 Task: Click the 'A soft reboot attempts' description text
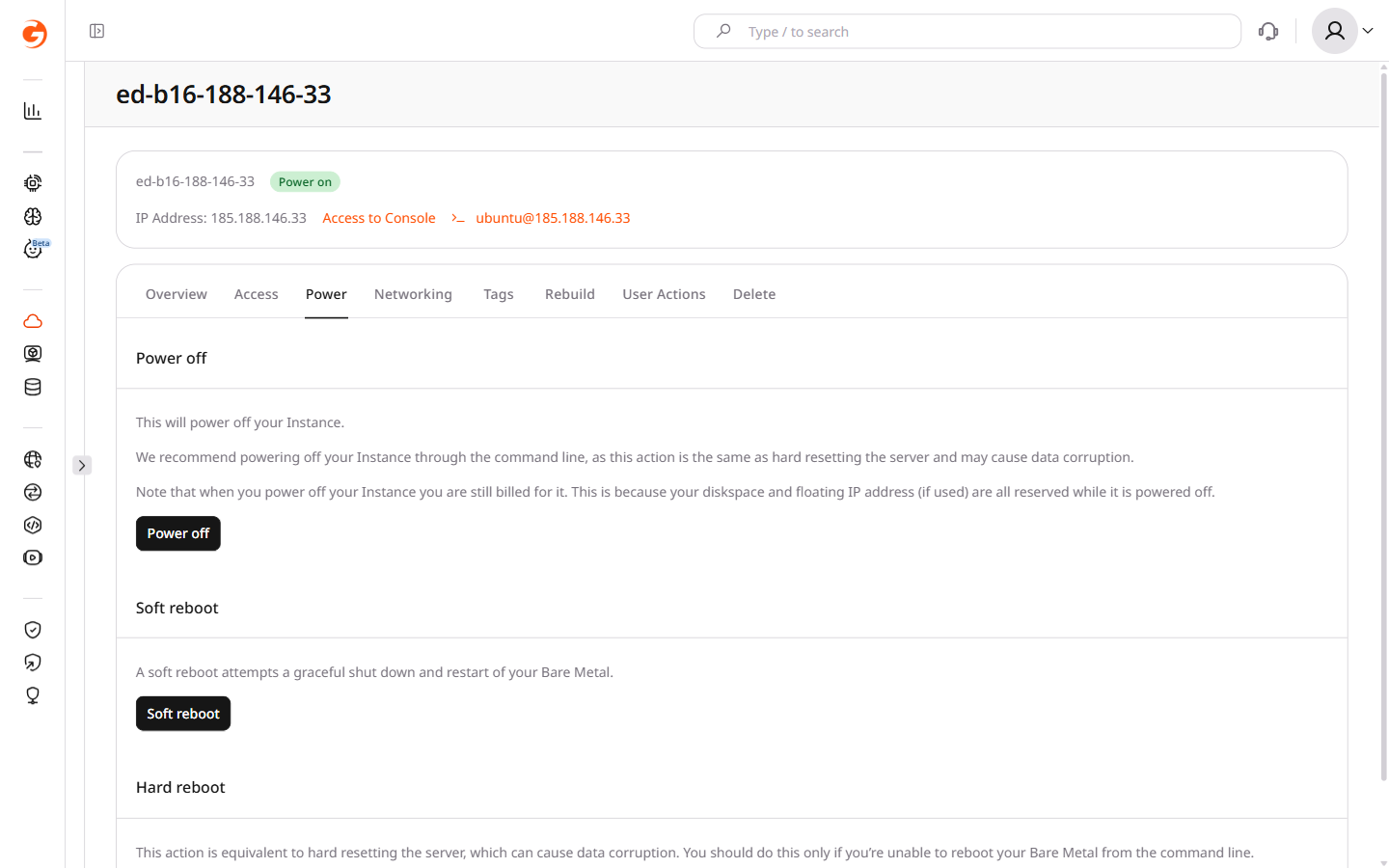(374, 672)
